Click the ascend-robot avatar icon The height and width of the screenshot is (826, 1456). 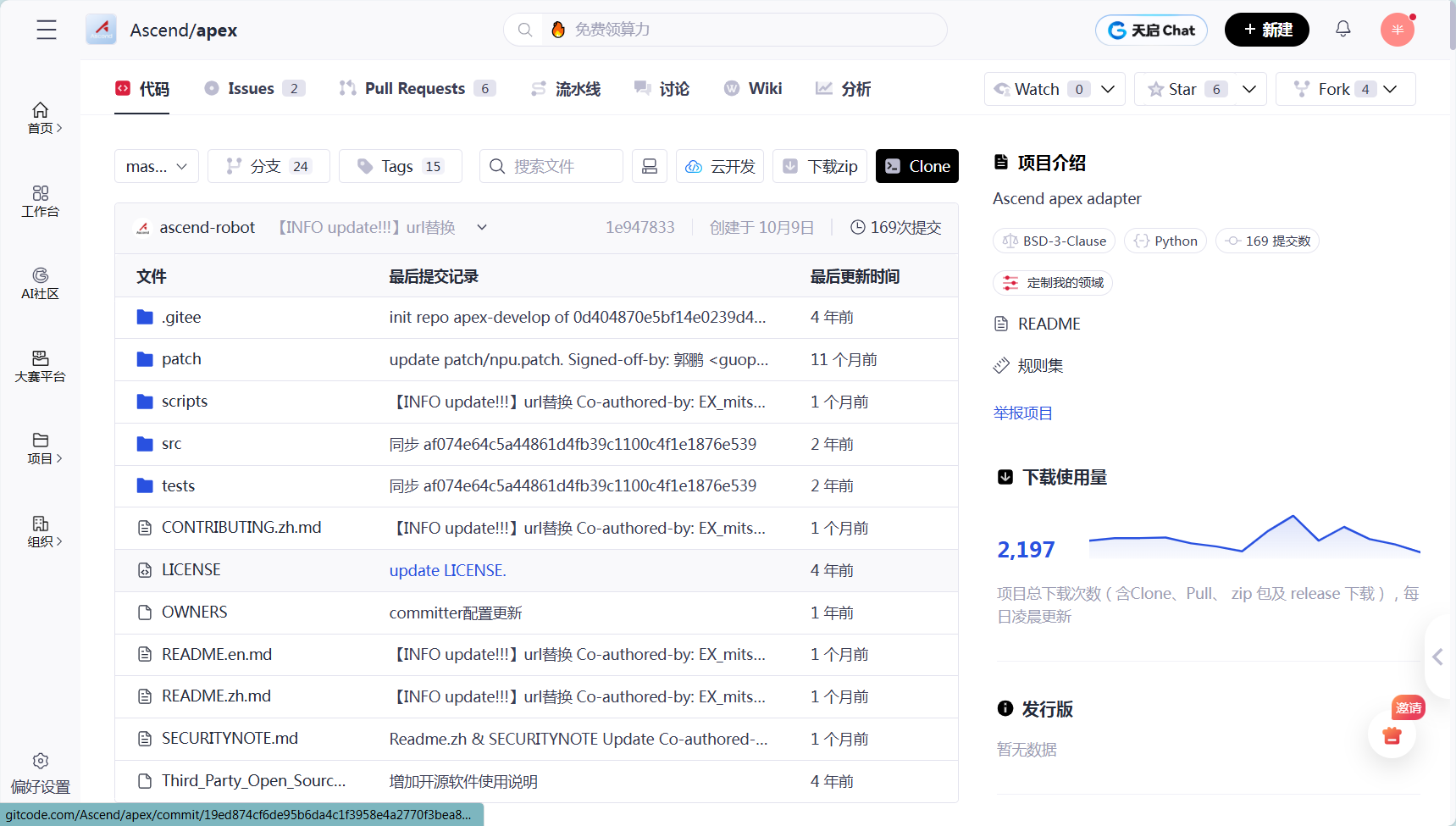(142, 228)
